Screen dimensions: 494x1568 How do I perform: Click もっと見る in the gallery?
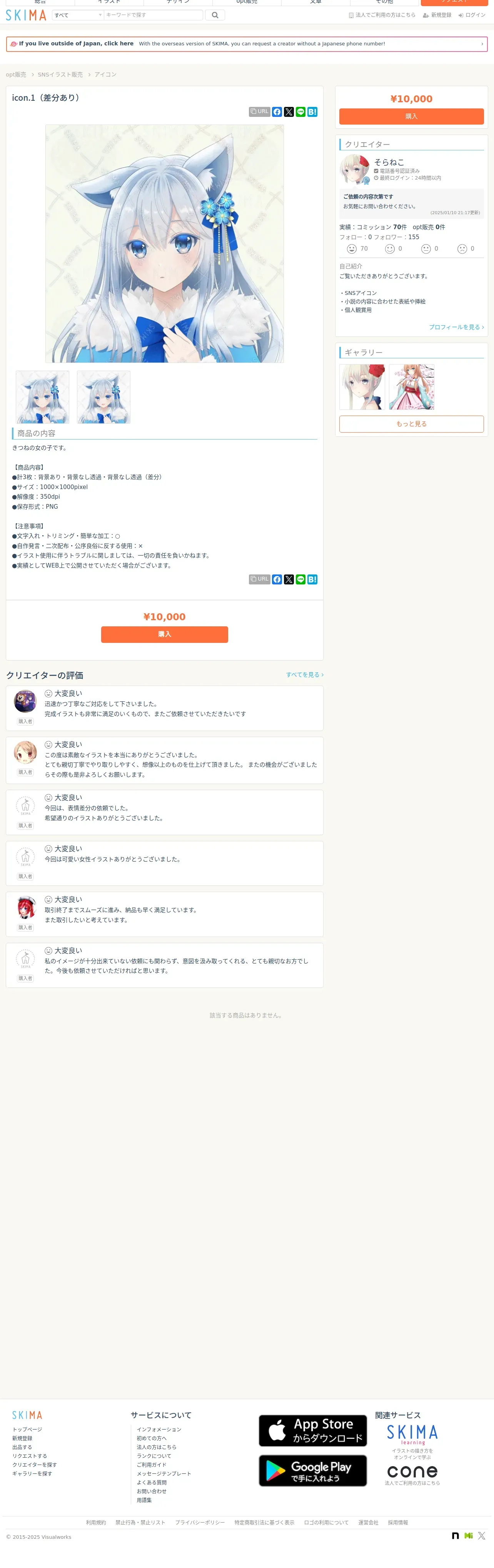click(411, 424)
